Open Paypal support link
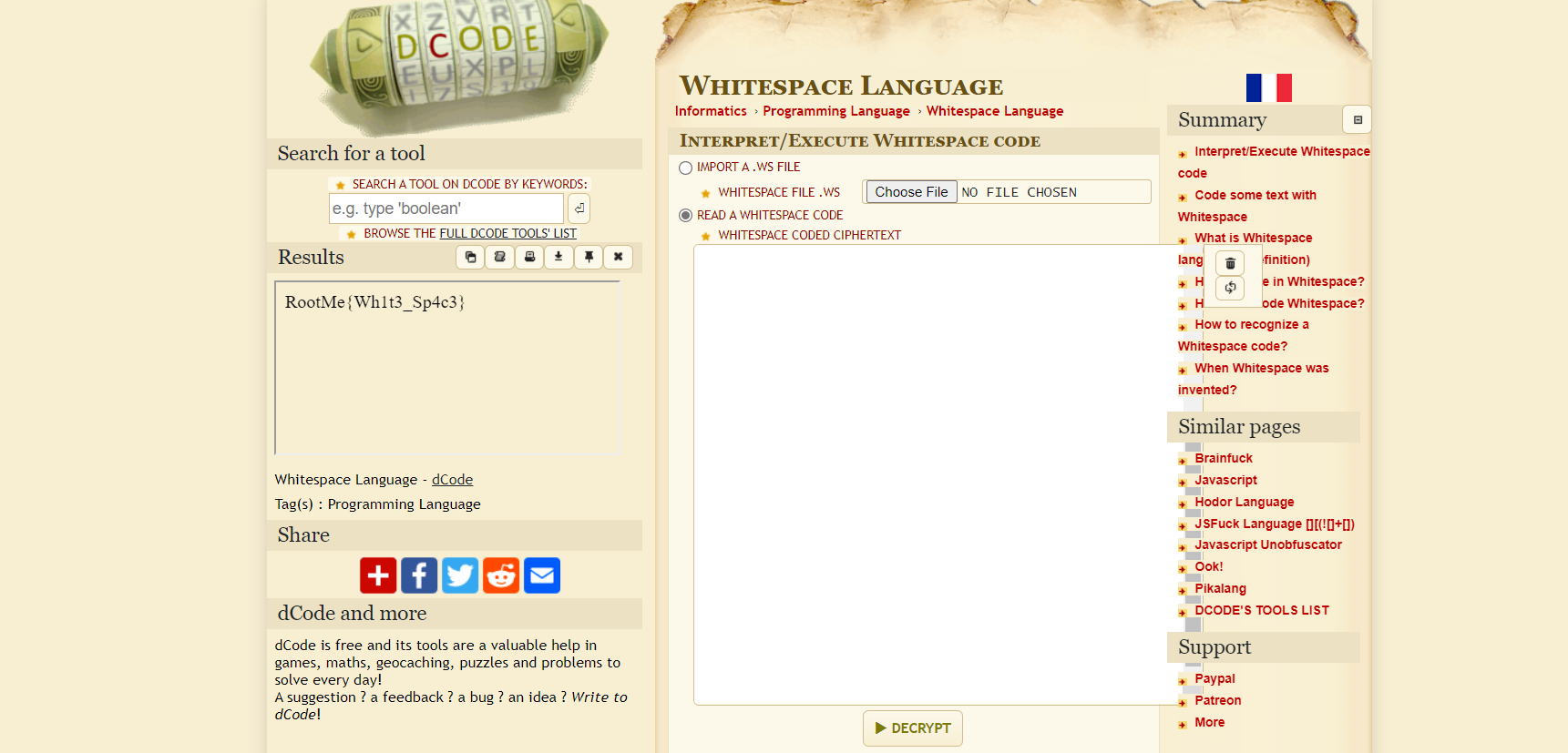Screen dimensions: 1568x753 [x=1214, y=679]
